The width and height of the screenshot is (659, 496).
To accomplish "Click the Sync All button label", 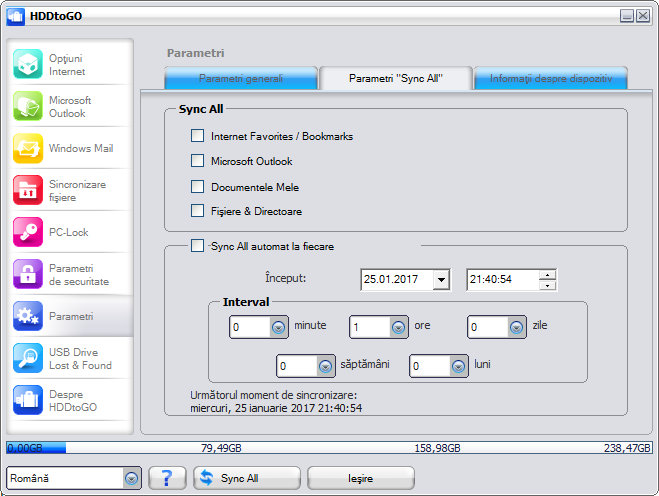I will click(240, 478).
